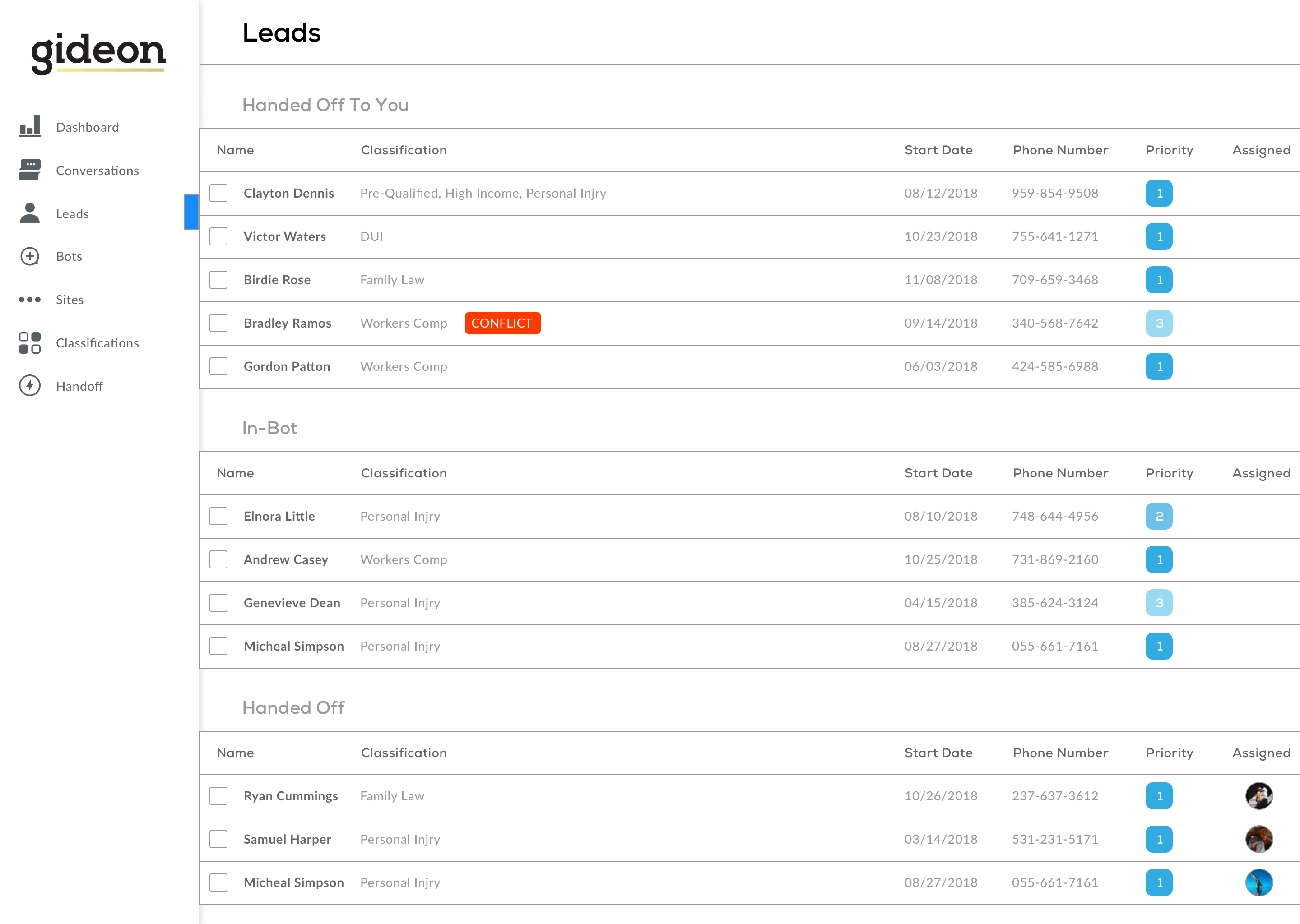Open the Bots plus-circle icon
This screenshot has height=924, width=1300.
30,256
